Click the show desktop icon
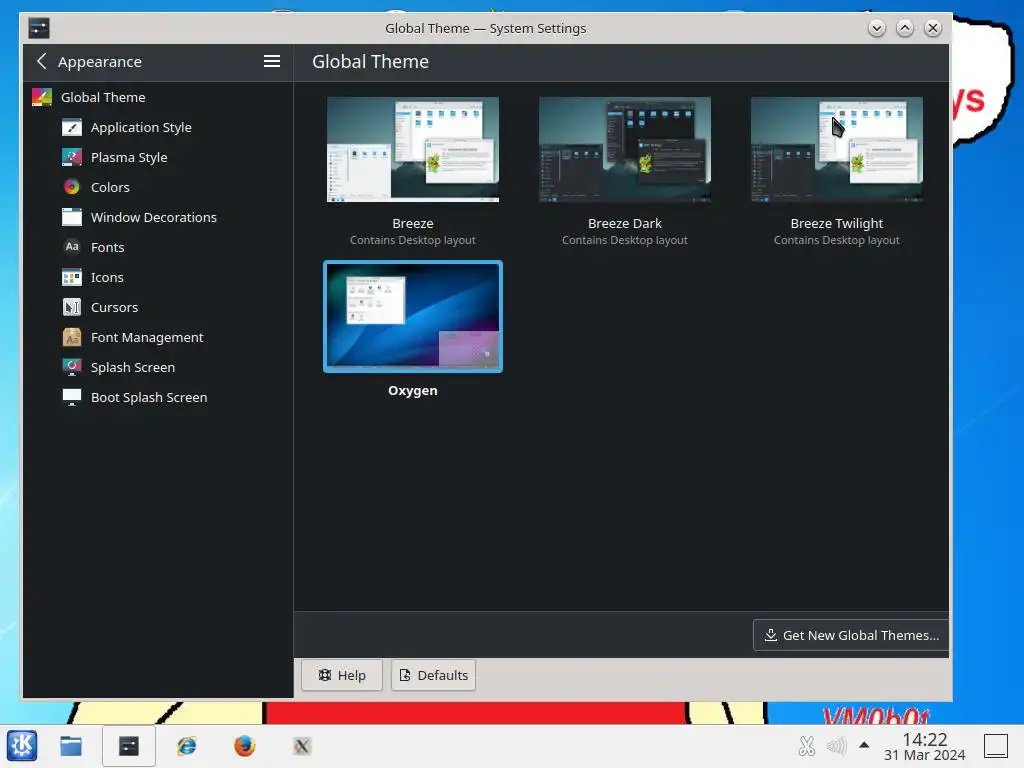Viewport: 1024px width, 768px height. pos(997,746)
